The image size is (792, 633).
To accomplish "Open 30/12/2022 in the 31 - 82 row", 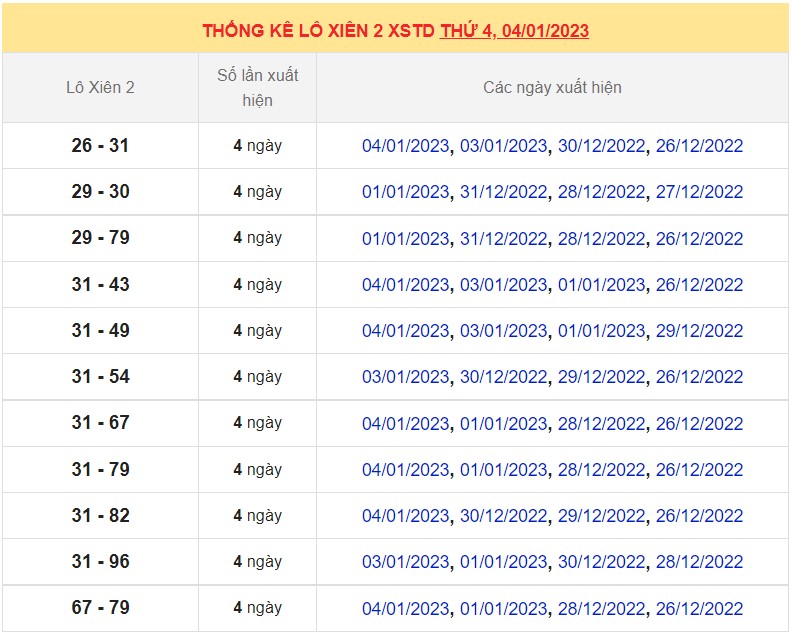I will (x=503, y=516).
